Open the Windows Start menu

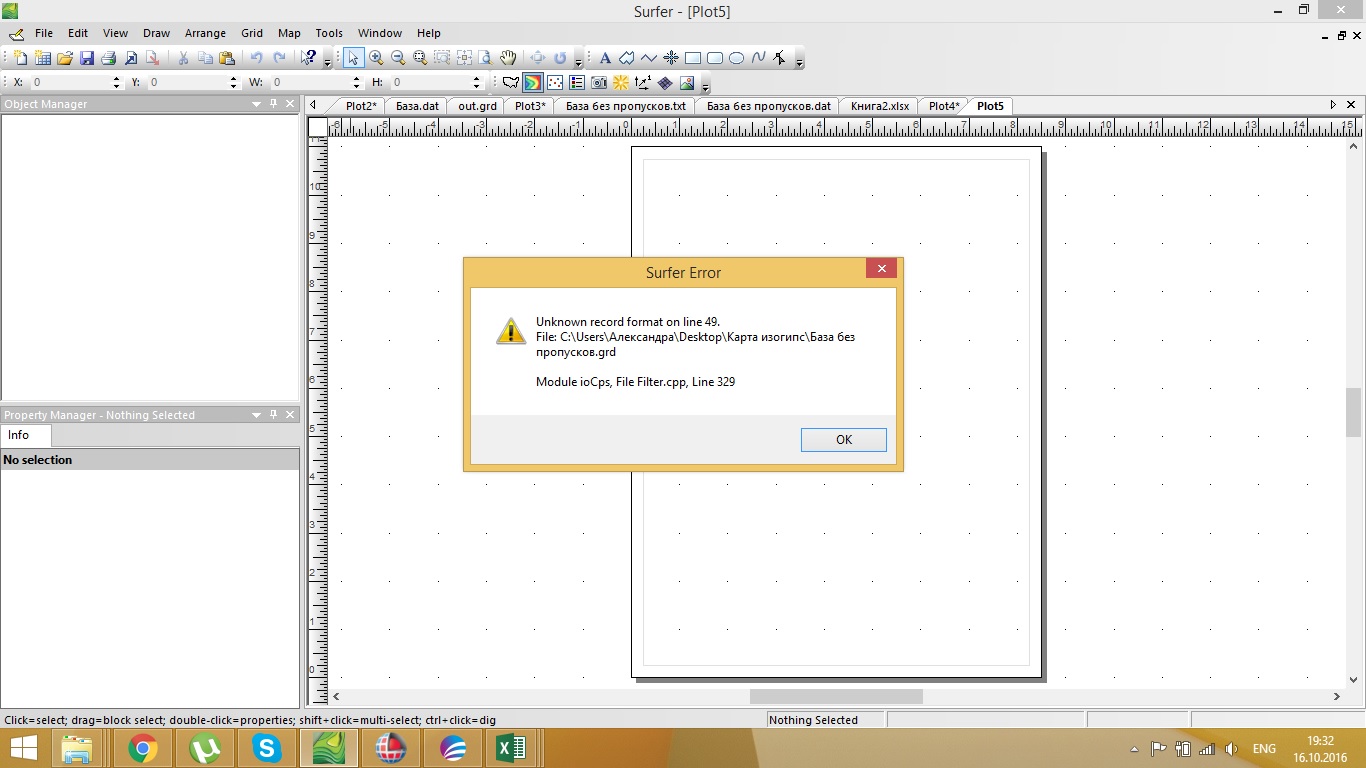[24, 748]
